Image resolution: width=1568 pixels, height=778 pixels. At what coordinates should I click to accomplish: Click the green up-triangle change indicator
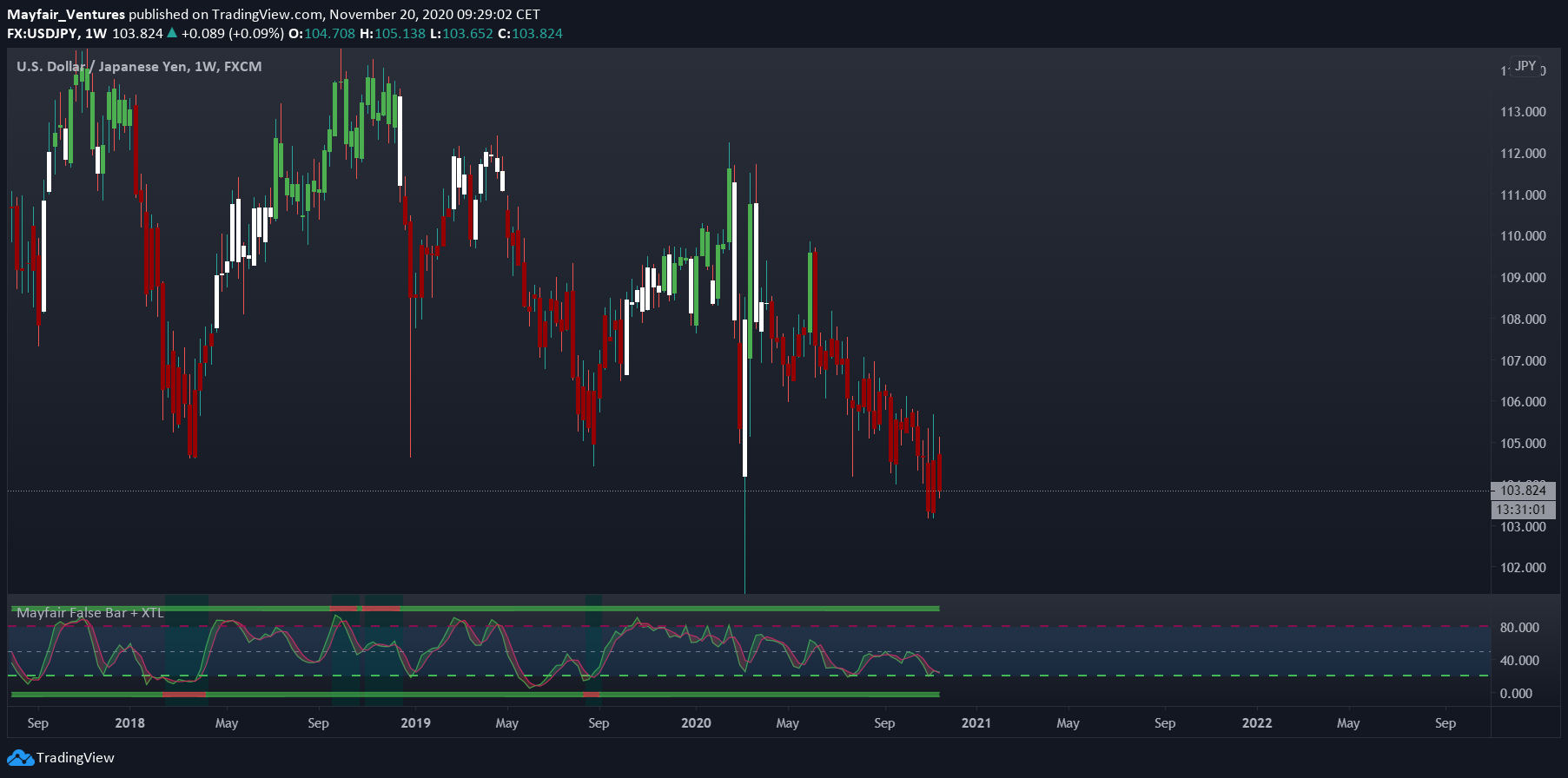pos(172,33)
